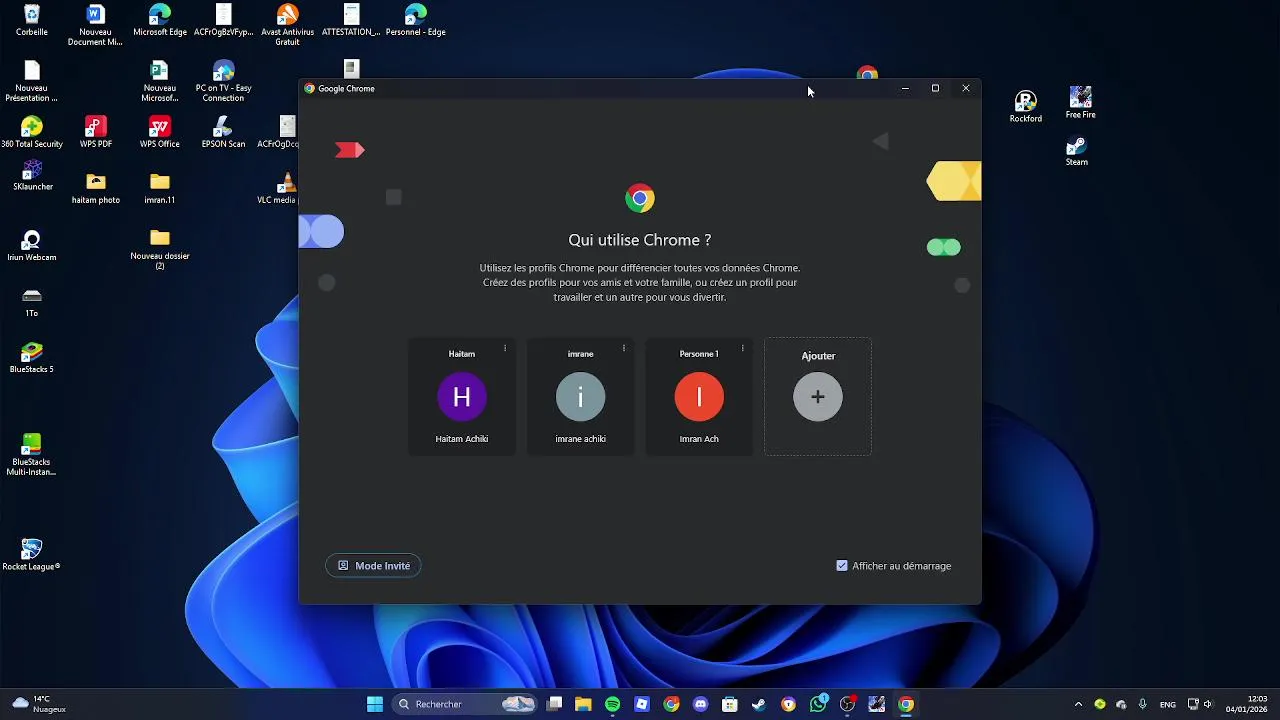This screenshot has height=720, width=1280.
Task: Open Microsoft Edge desktop shortcut
Action: coord(160,20)
